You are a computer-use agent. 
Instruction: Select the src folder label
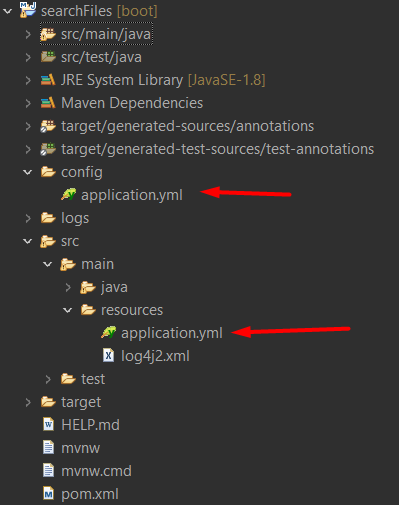point(70,241)
